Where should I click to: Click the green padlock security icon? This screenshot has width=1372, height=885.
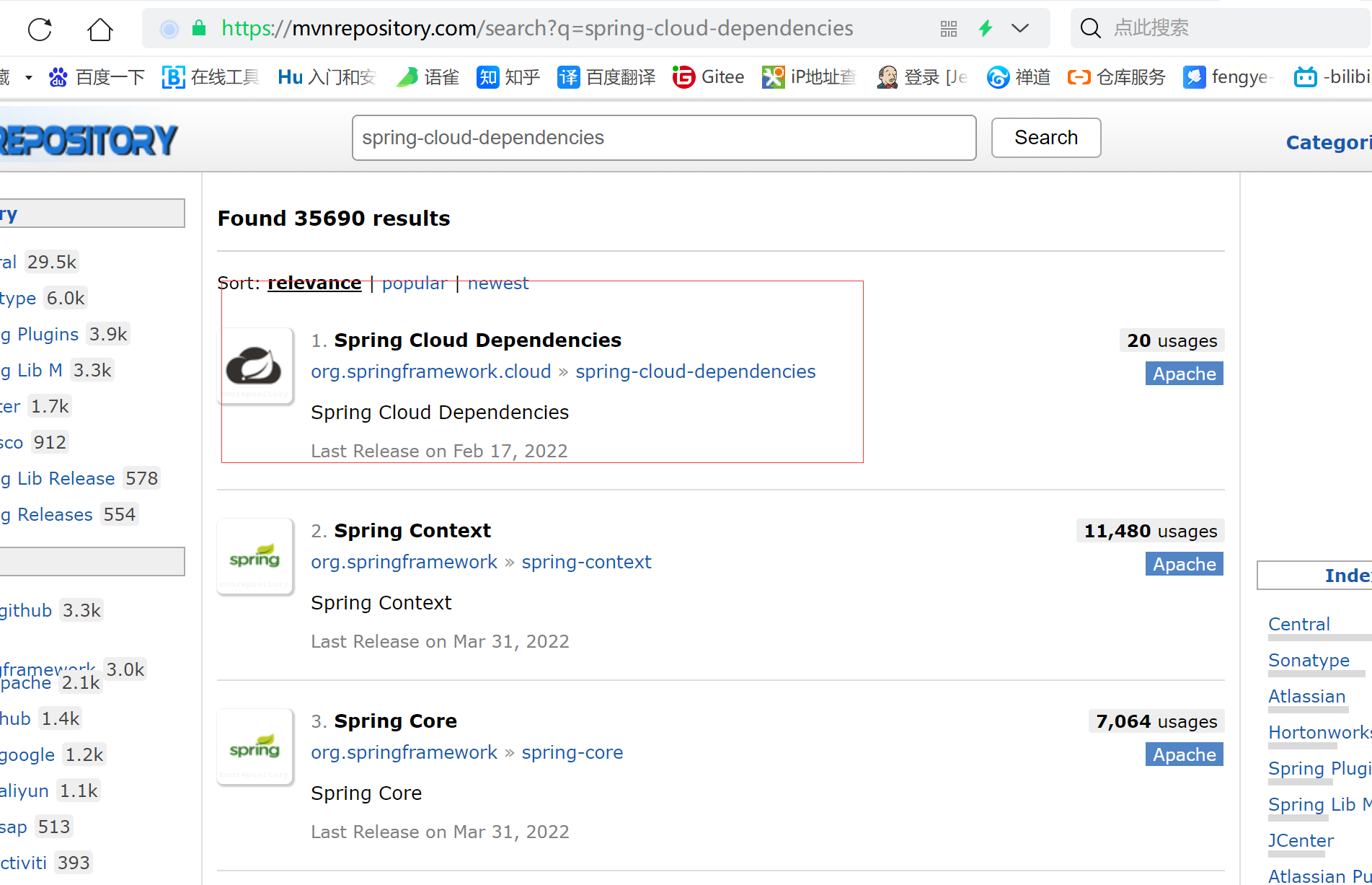tap(199, 28)
